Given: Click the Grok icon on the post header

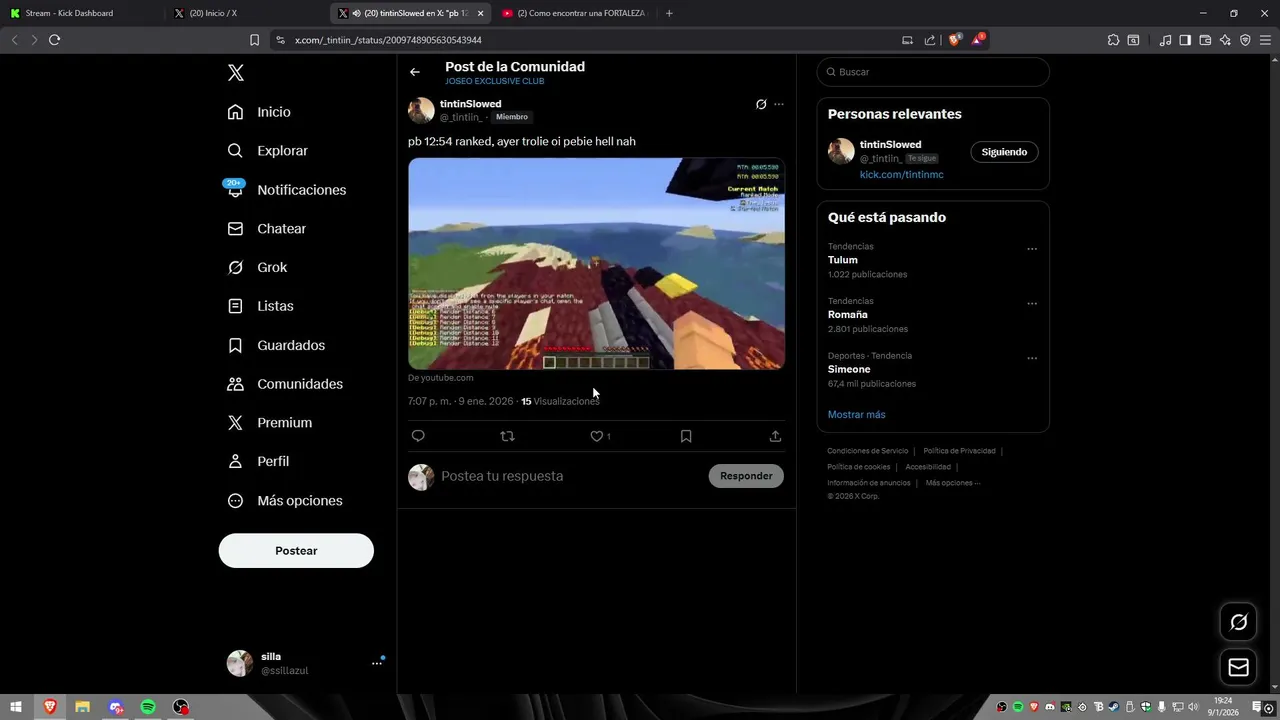Looking at the screenshot, I should point(761,104).
